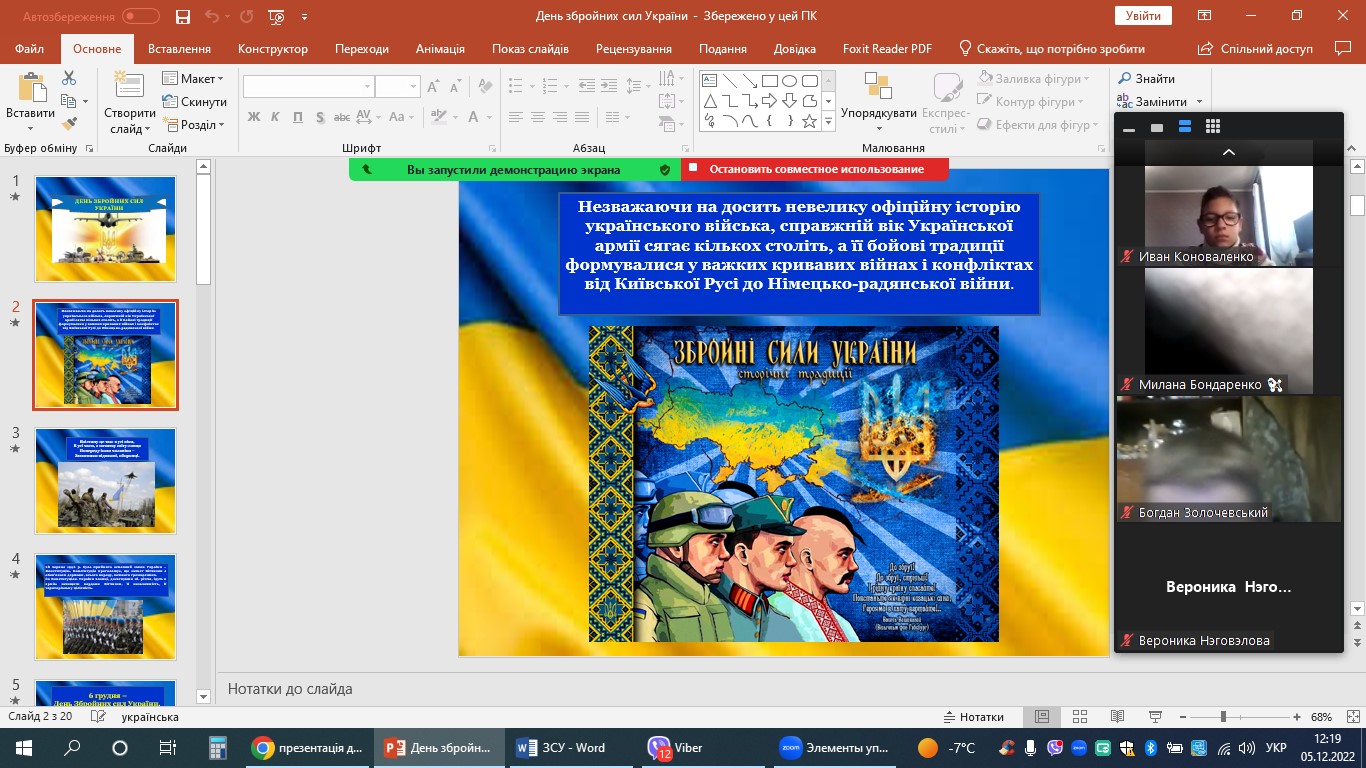Apply bold with the Ж button
Viewport: 1366px width, 768px height.
[254, 117]
